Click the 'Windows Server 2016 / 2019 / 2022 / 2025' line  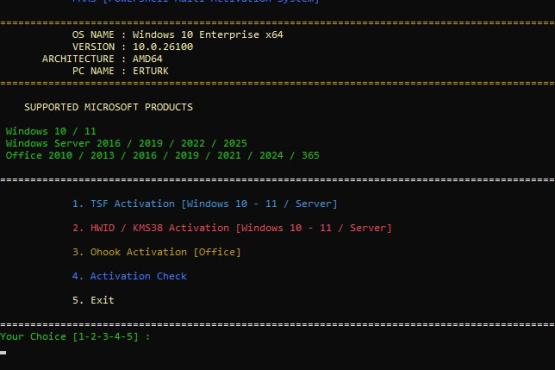126,143
